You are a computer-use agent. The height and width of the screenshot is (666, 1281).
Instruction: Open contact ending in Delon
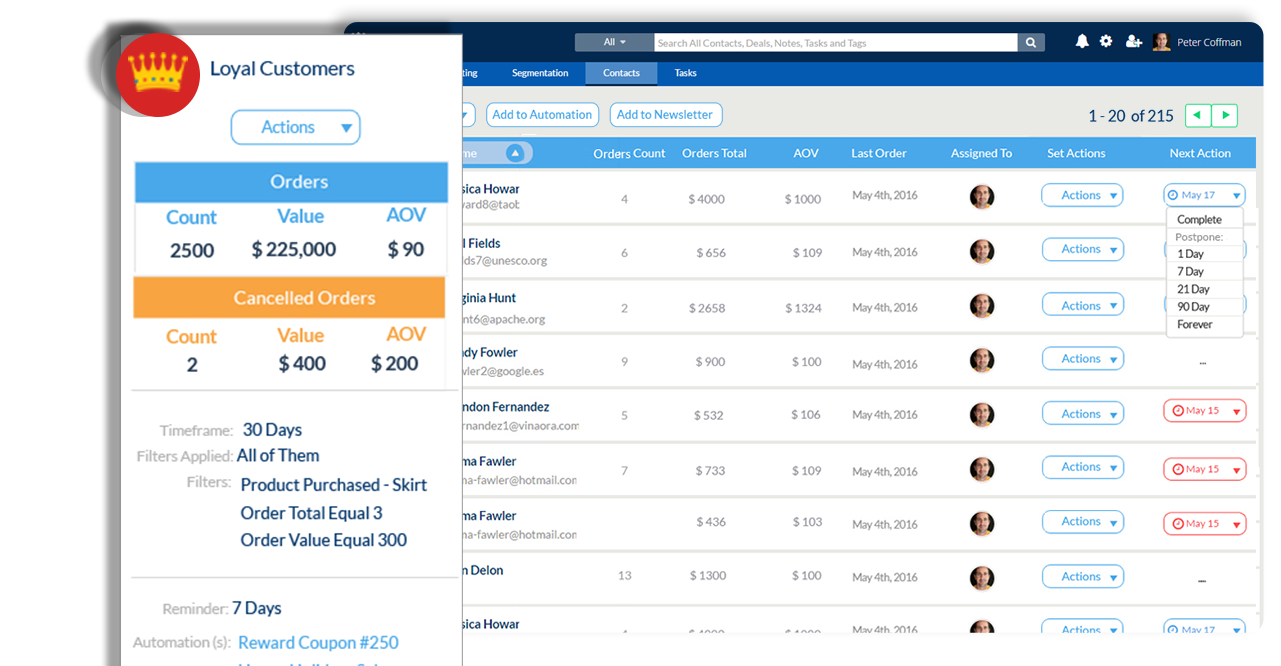482,570
